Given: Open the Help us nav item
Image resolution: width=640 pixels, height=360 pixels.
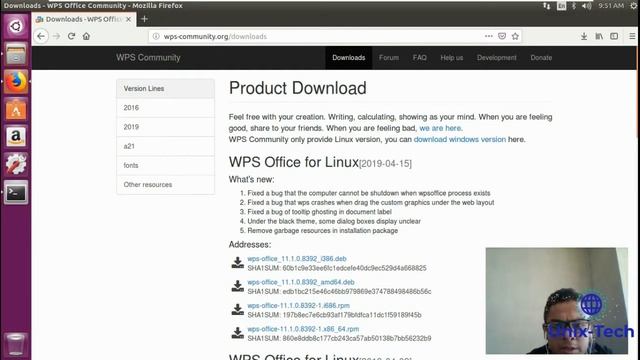Looking at the screenshot, I should point(451,58).
